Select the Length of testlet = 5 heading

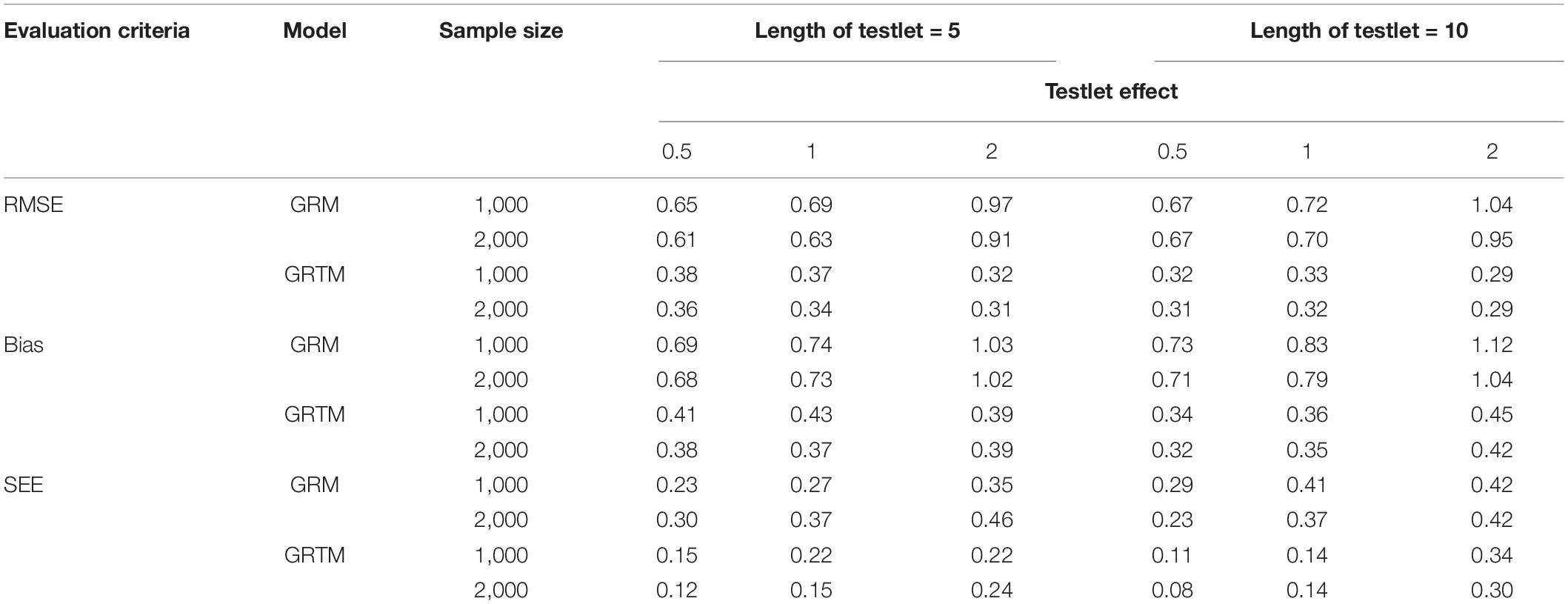[x=857, y=30]
